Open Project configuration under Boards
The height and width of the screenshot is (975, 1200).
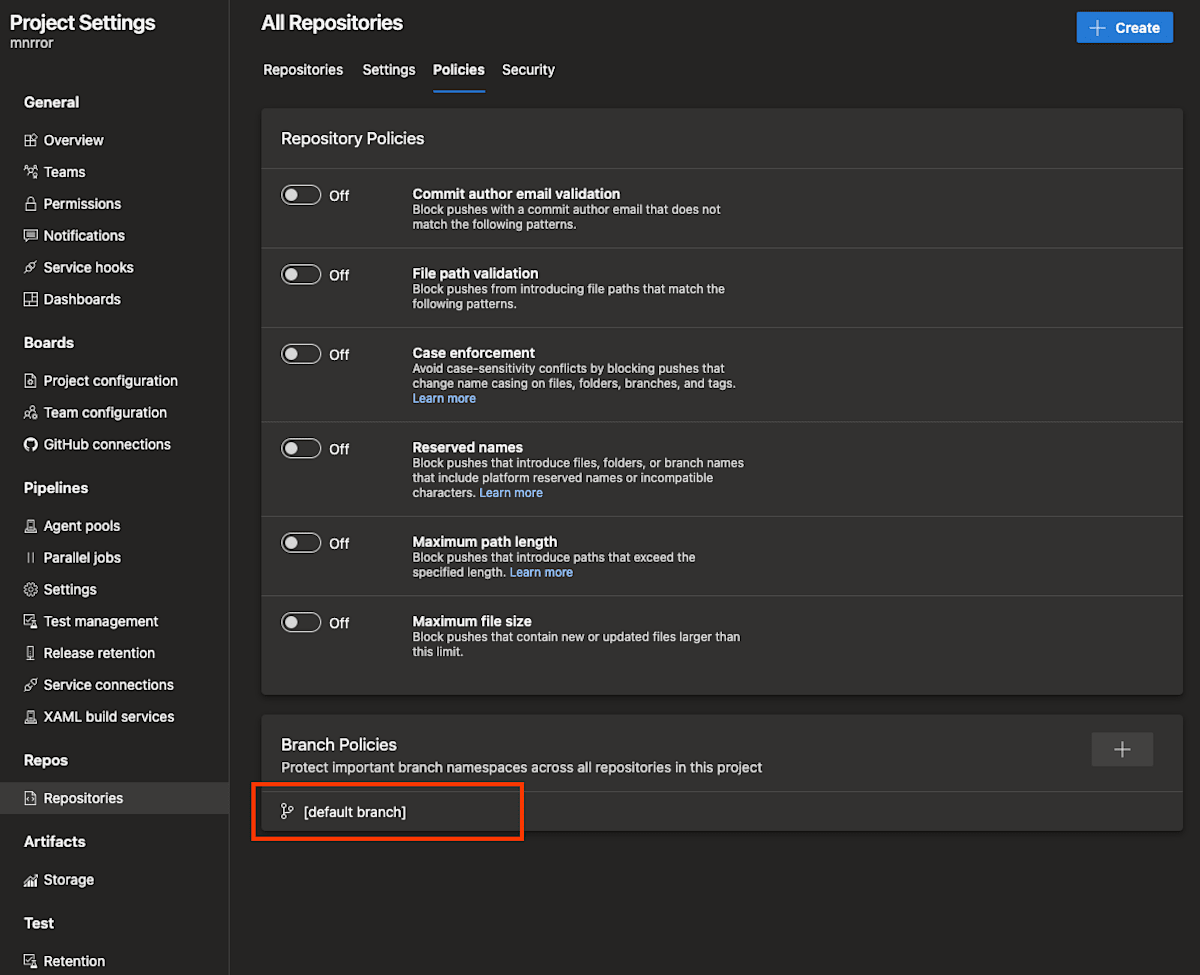coord(111,381)
